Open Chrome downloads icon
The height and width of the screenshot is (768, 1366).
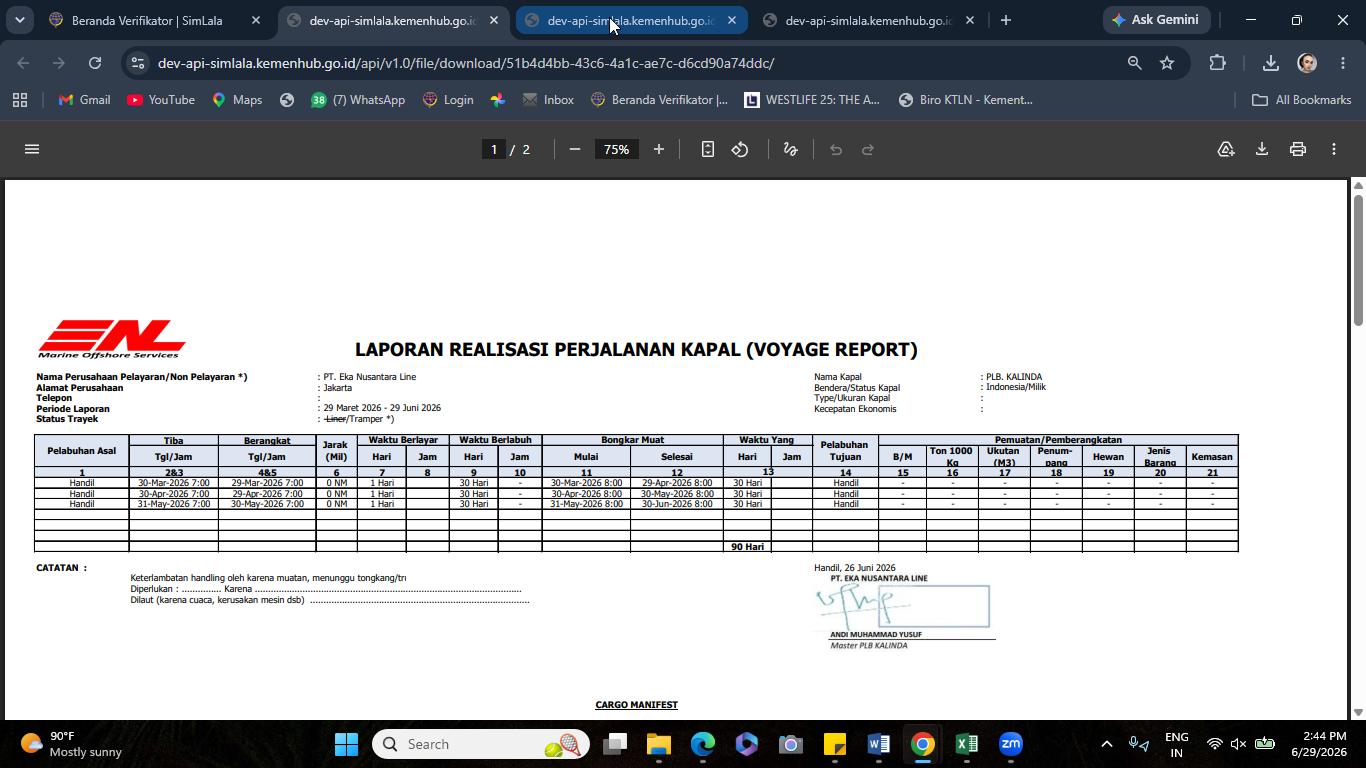(1271, 63)
